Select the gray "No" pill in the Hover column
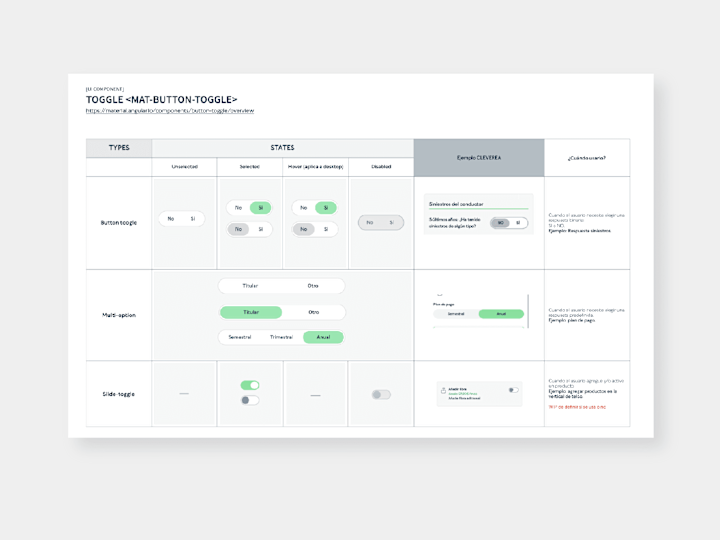The height and width of the screenshot is (540, 720). pos(304,229)
